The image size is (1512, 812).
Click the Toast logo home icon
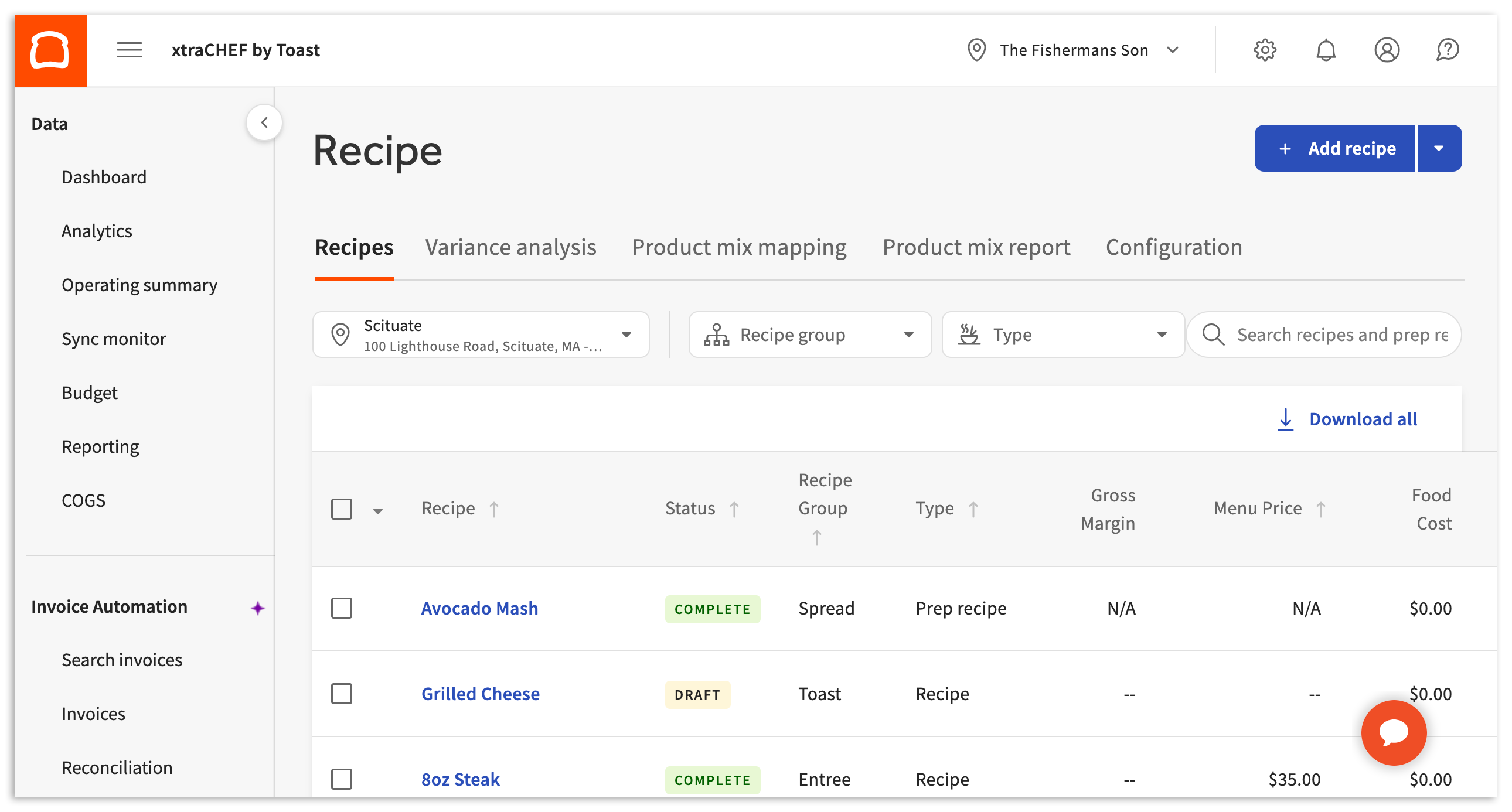(50, 50)
